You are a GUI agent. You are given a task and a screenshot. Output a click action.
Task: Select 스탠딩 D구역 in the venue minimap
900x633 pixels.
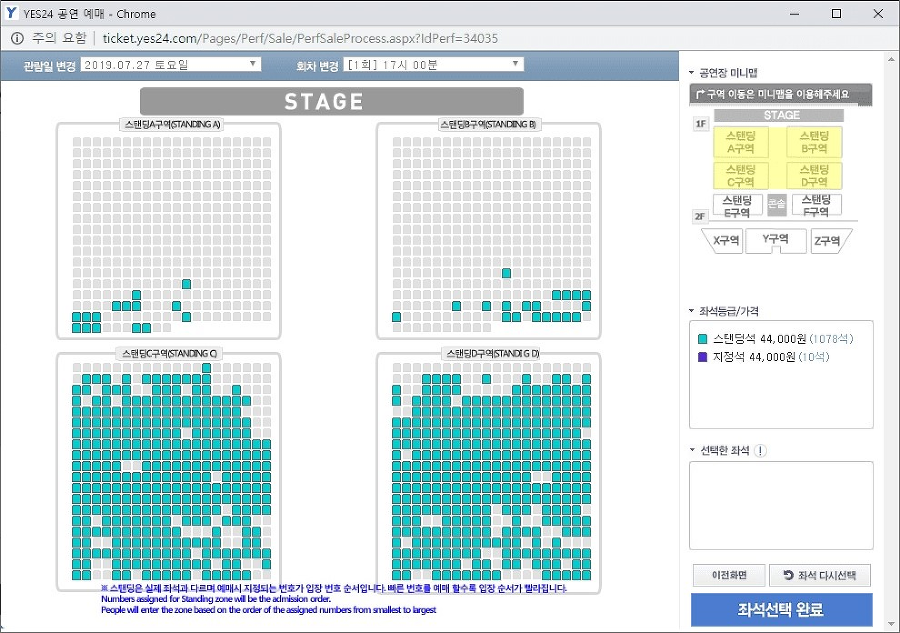point(815,176)
